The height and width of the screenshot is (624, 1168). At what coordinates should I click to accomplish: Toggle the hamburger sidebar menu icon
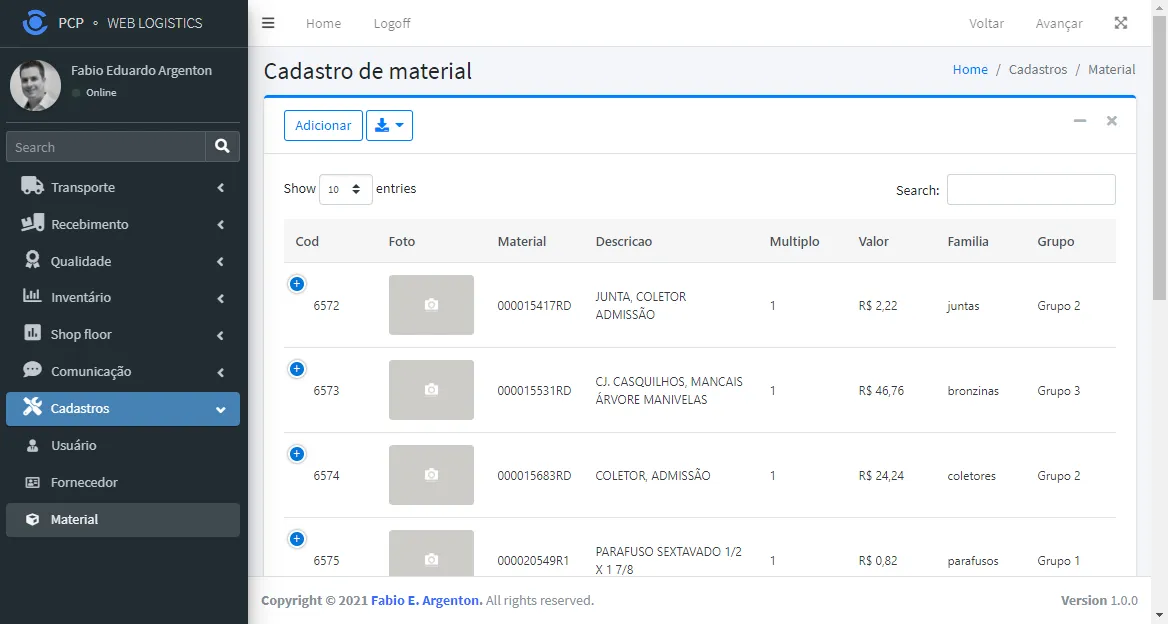click(x=268, y=23)
